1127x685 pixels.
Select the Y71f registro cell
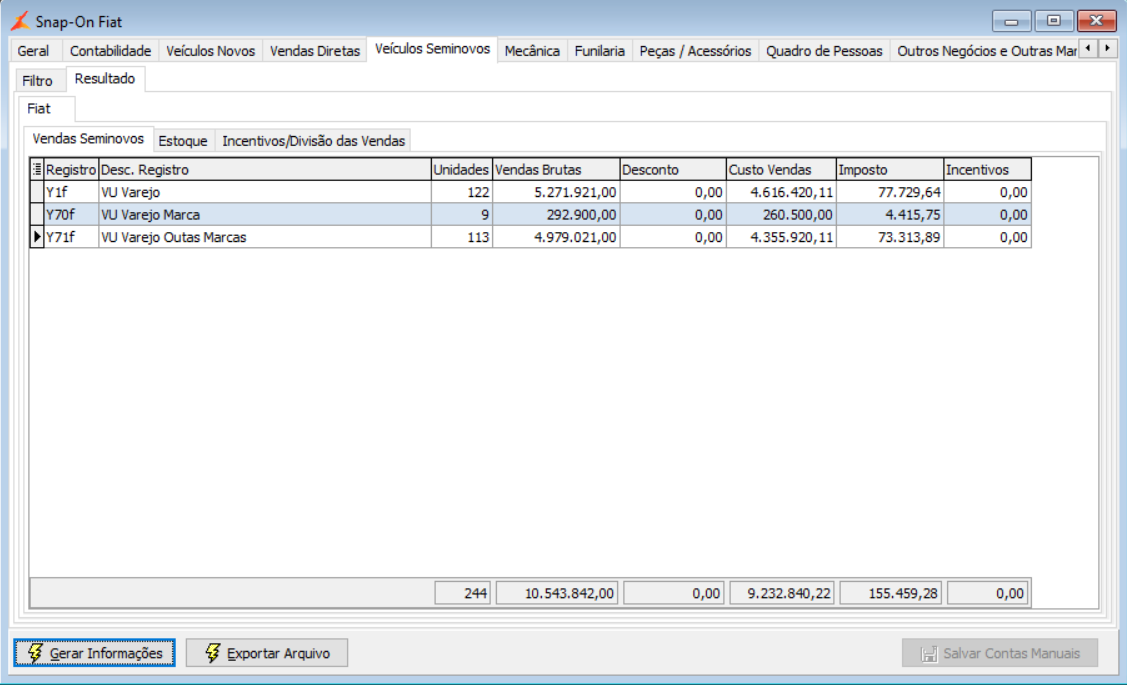pos(71,236)
